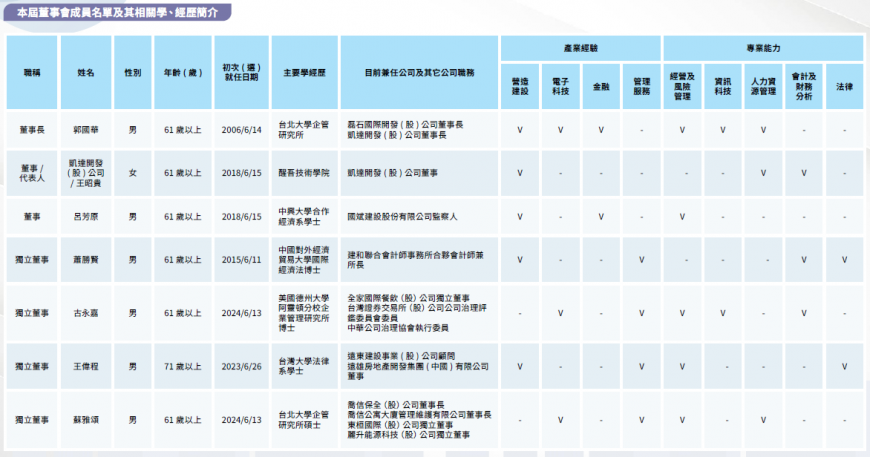Click the 產業經驗 group header
This screenshot has height=457, width=870.
(x=580, y=48)
